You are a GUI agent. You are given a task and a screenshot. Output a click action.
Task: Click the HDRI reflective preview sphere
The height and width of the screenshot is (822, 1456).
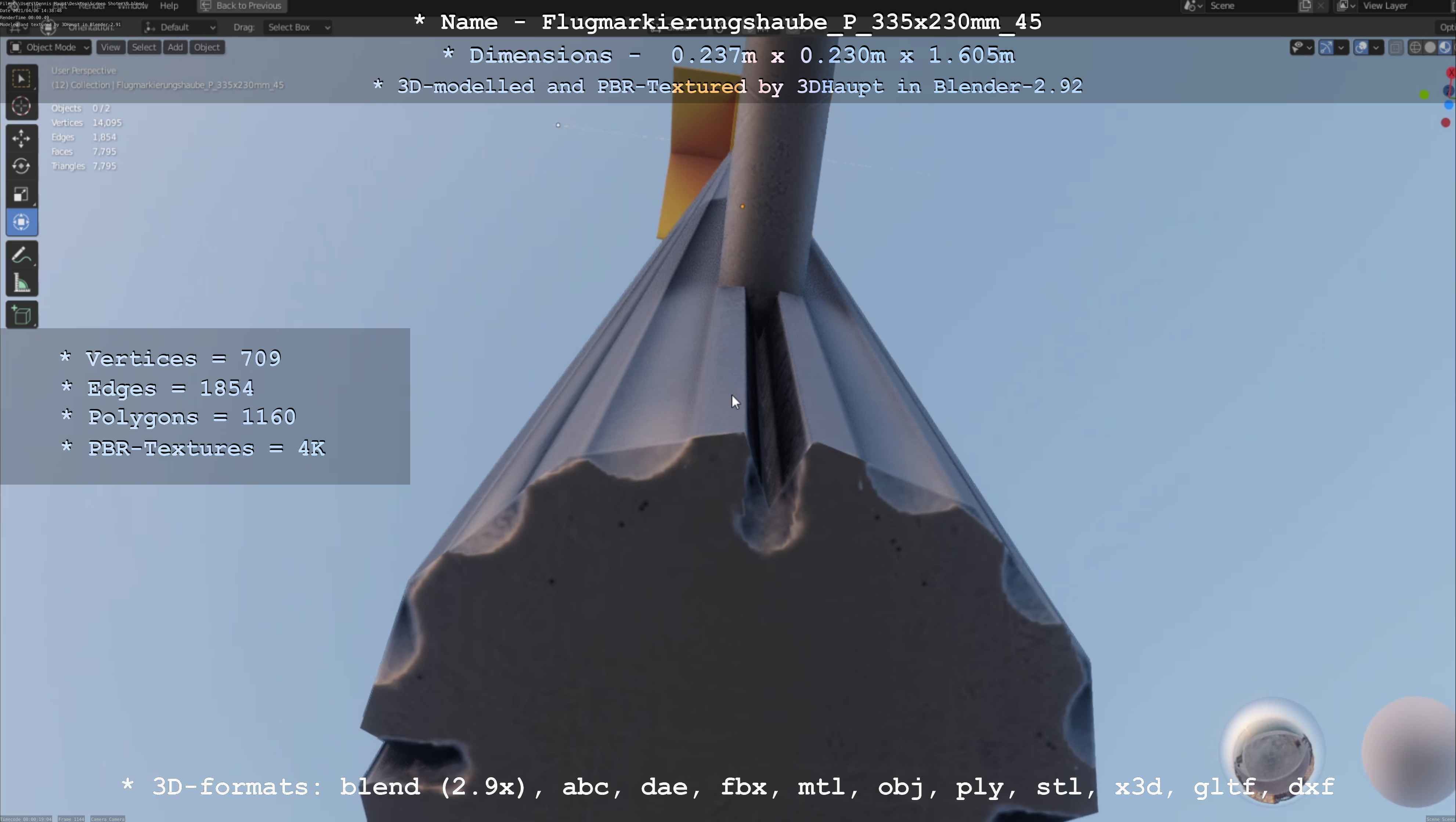click(x=1272, y=752)
